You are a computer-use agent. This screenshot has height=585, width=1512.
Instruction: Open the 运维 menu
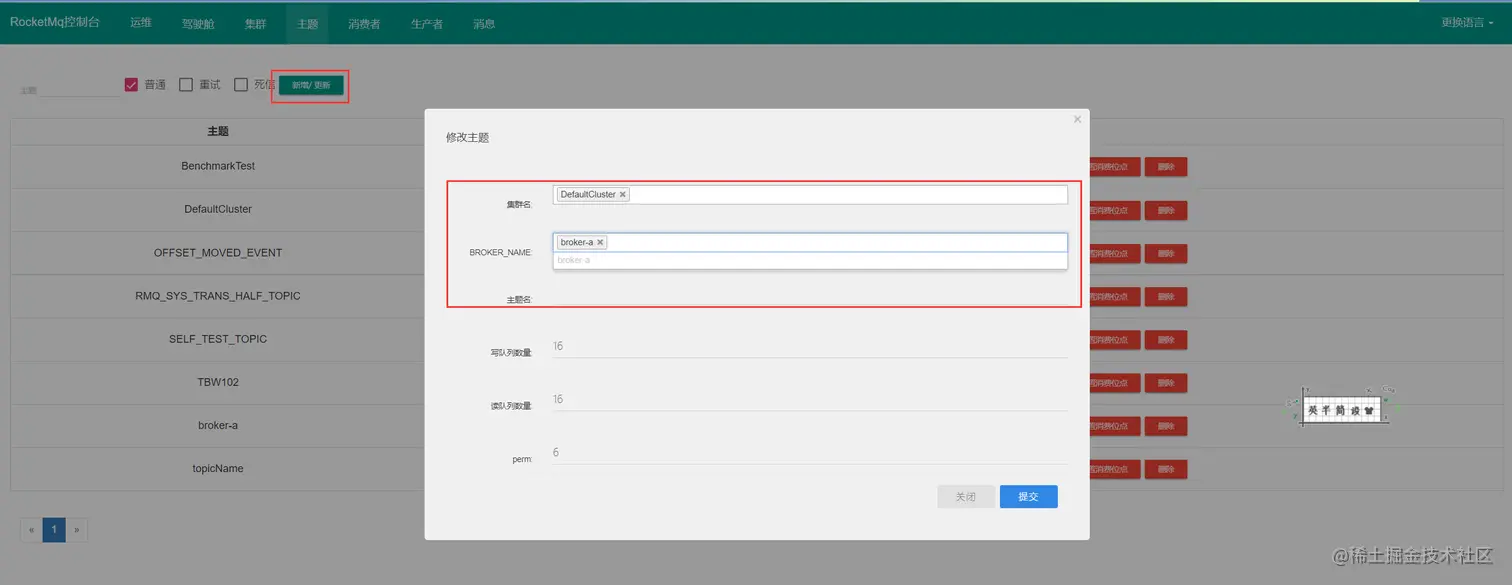coord(141,23)
